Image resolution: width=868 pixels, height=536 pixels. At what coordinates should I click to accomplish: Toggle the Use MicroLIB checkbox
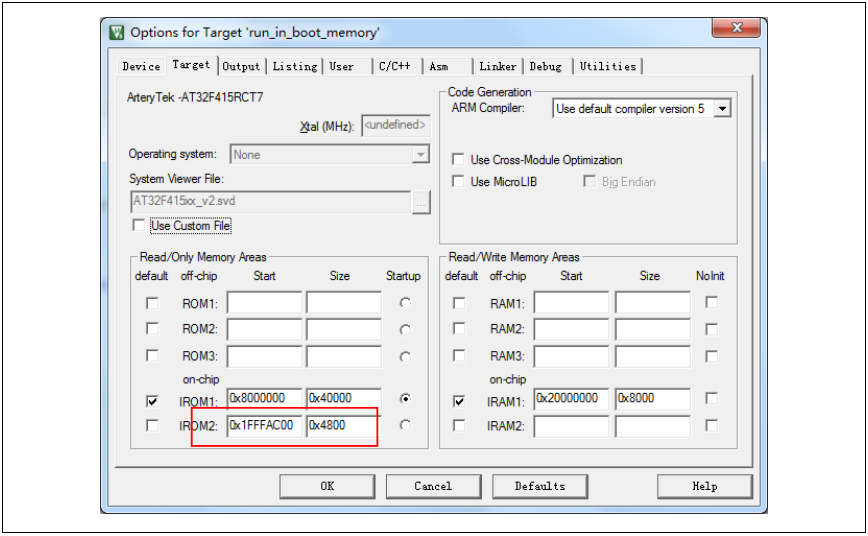(x=458, y=181)
